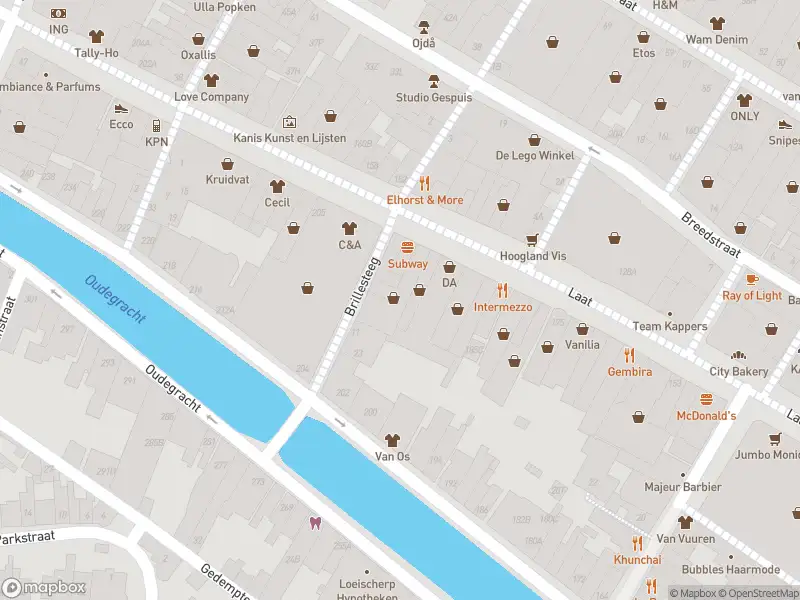Click the Ecco shoe store icon

tap(121, 109)
